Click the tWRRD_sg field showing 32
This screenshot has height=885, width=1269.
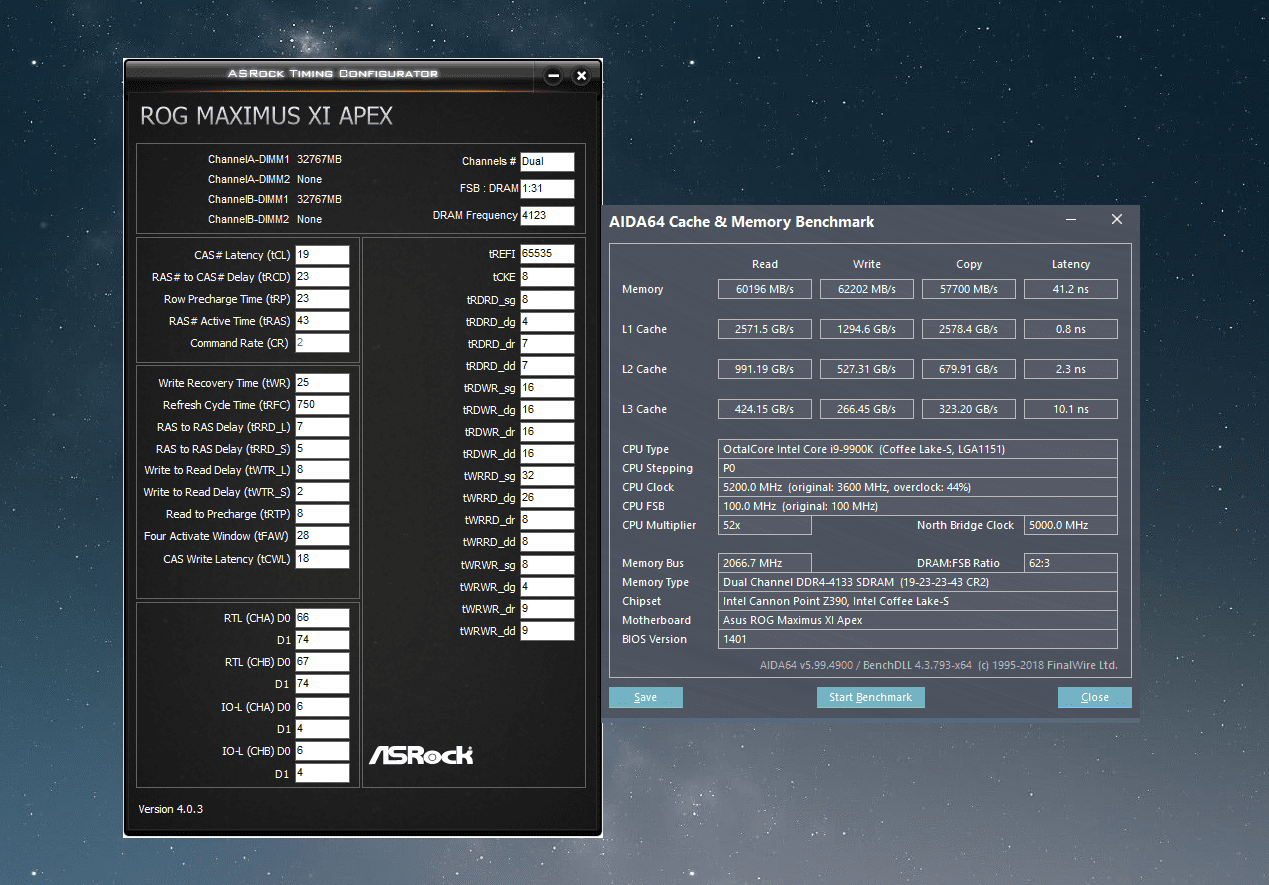pos(547,476)
